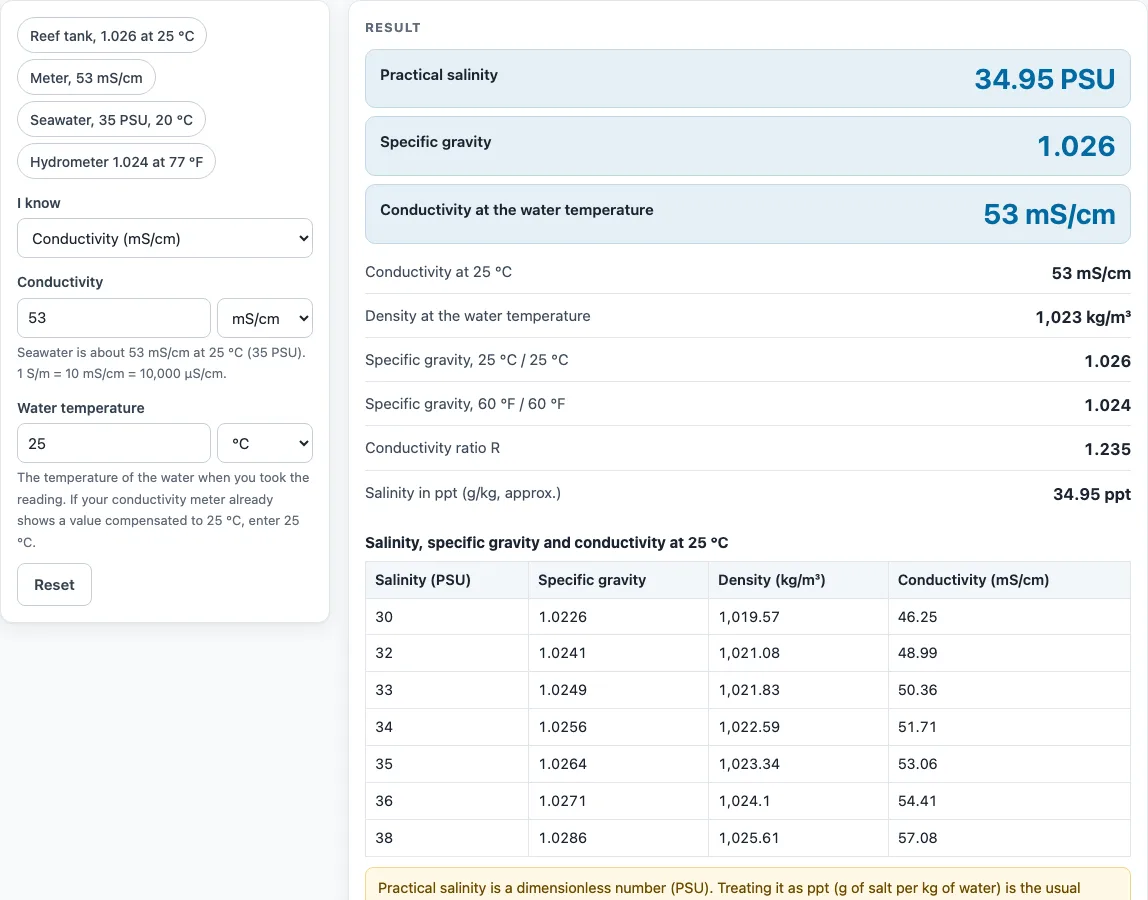Click specific gravity cell 1.0241
The image size is (1148, 900).
point(618,653)
